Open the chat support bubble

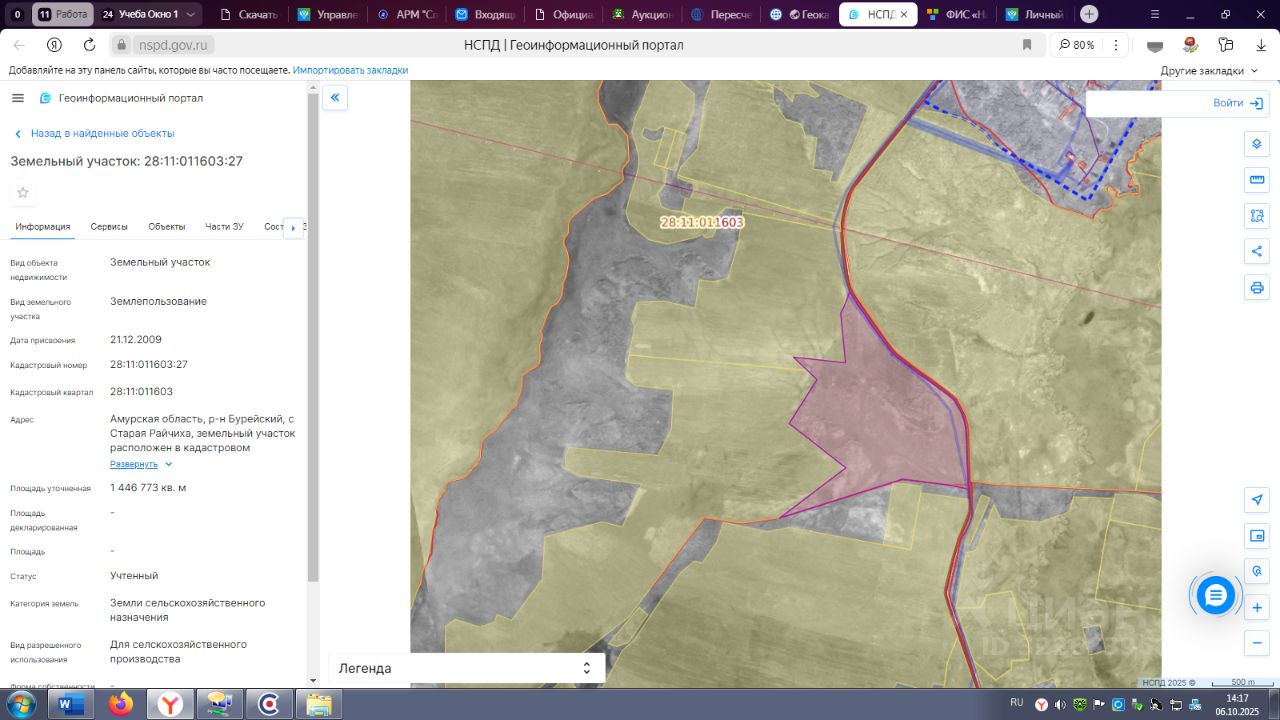(x=1216, y=596)
